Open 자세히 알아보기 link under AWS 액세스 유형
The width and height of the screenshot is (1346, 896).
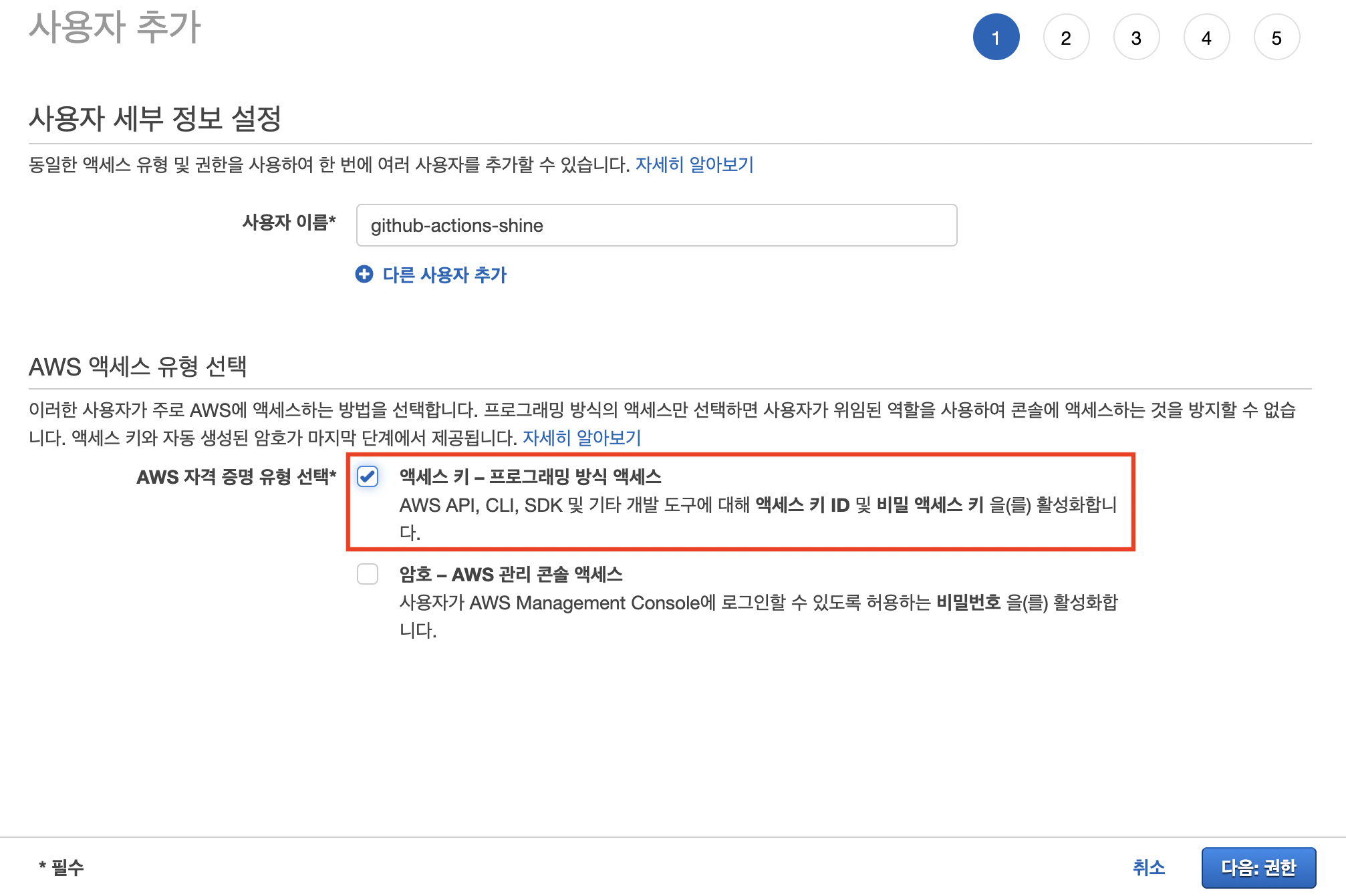click(x=581, y=438)
